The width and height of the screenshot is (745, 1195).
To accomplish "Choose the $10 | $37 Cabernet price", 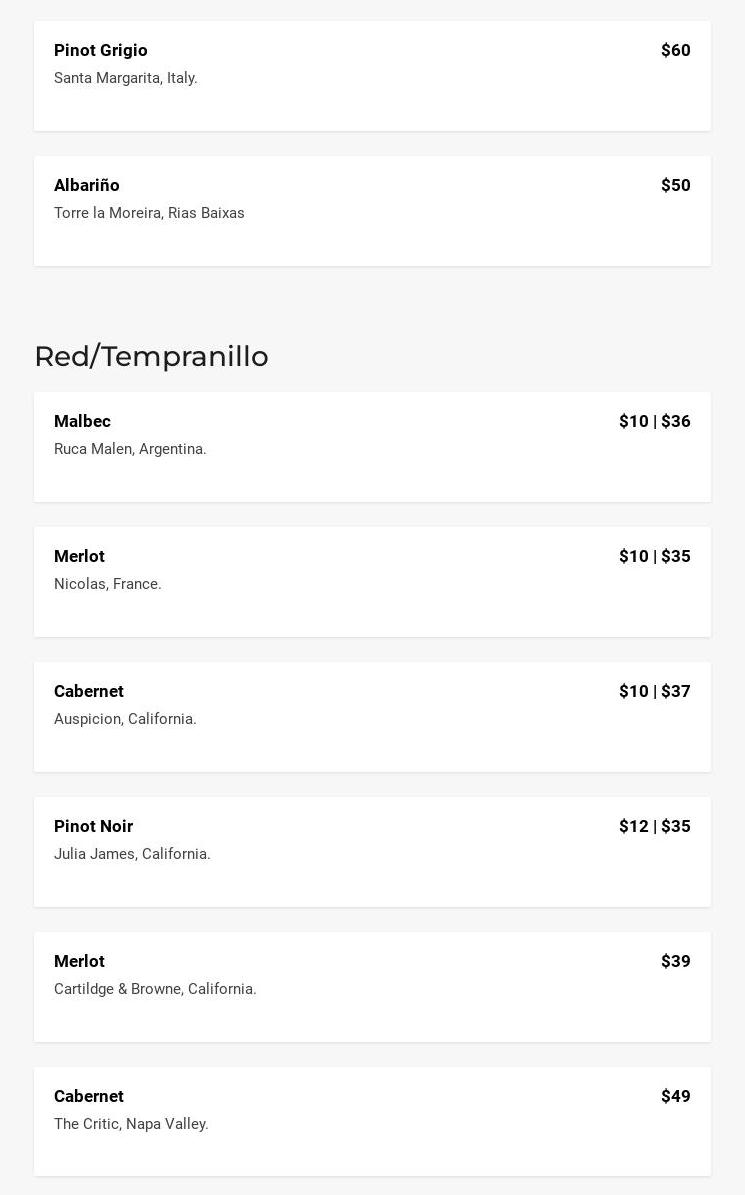I will click(x=654, y=691).
